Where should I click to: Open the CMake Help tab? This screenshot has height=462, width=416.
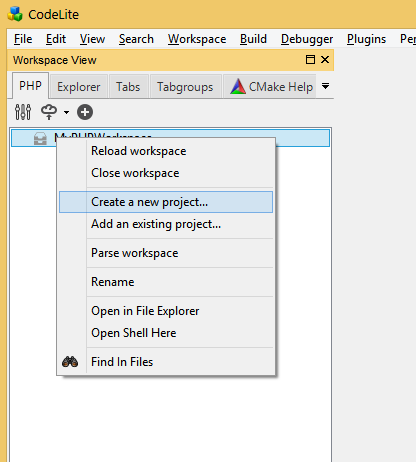(x=270, y=87)
